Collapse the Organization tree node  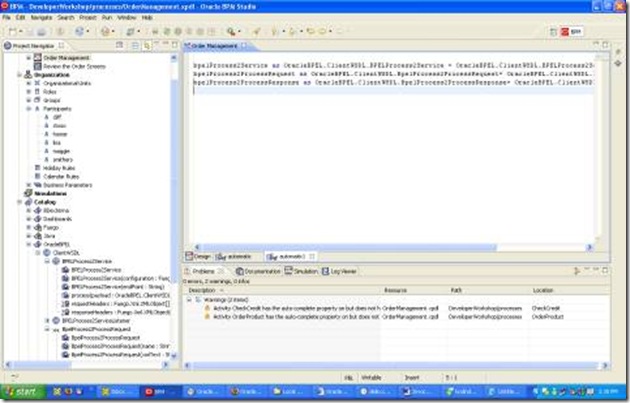(20, 75)
